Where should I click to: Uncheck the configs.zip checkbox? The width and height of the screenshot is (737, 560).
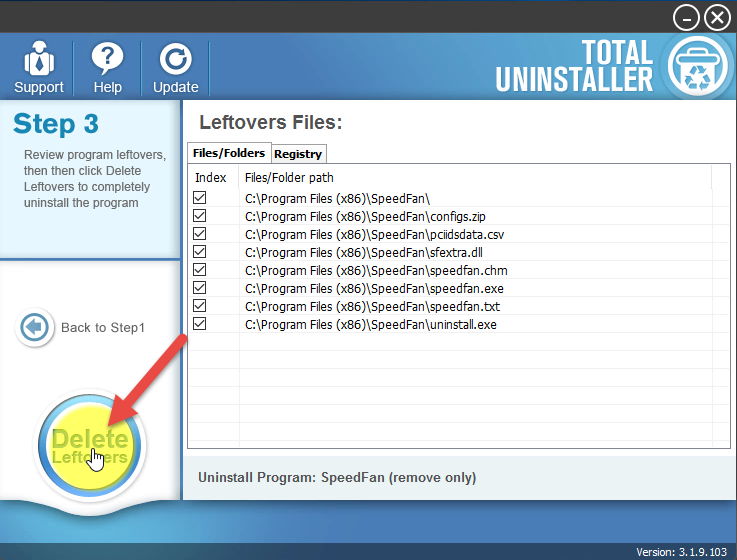199,215
